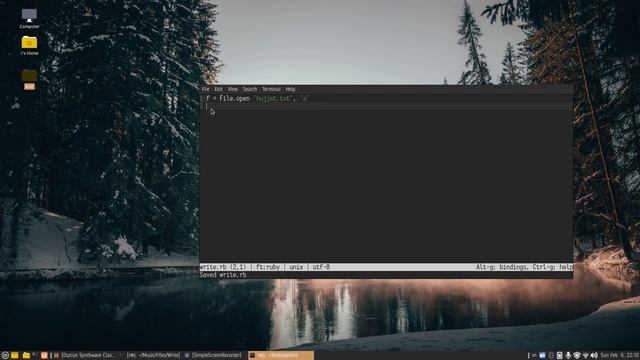Screen dimensions: 640x360
Task: Launch the orange browser icon in the panel
Action: pos(44,356)
